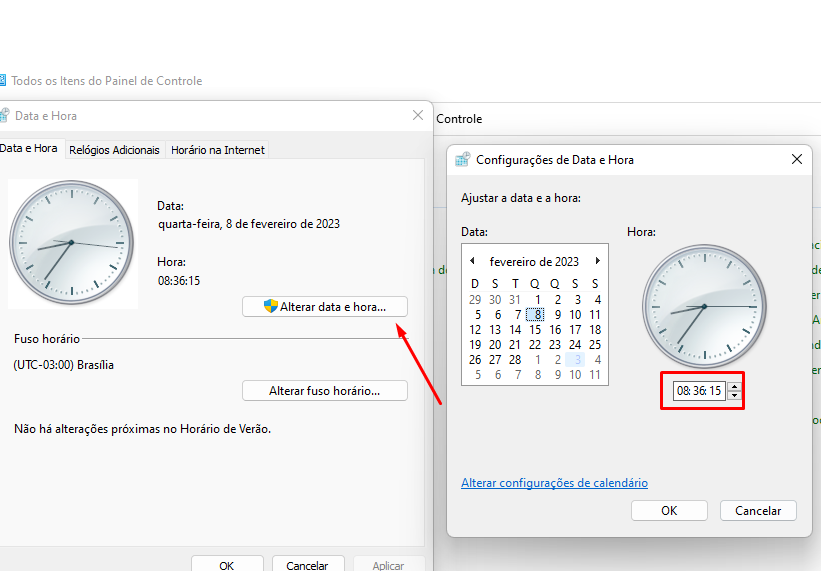Go to previous month in calendar

point(472,261)
